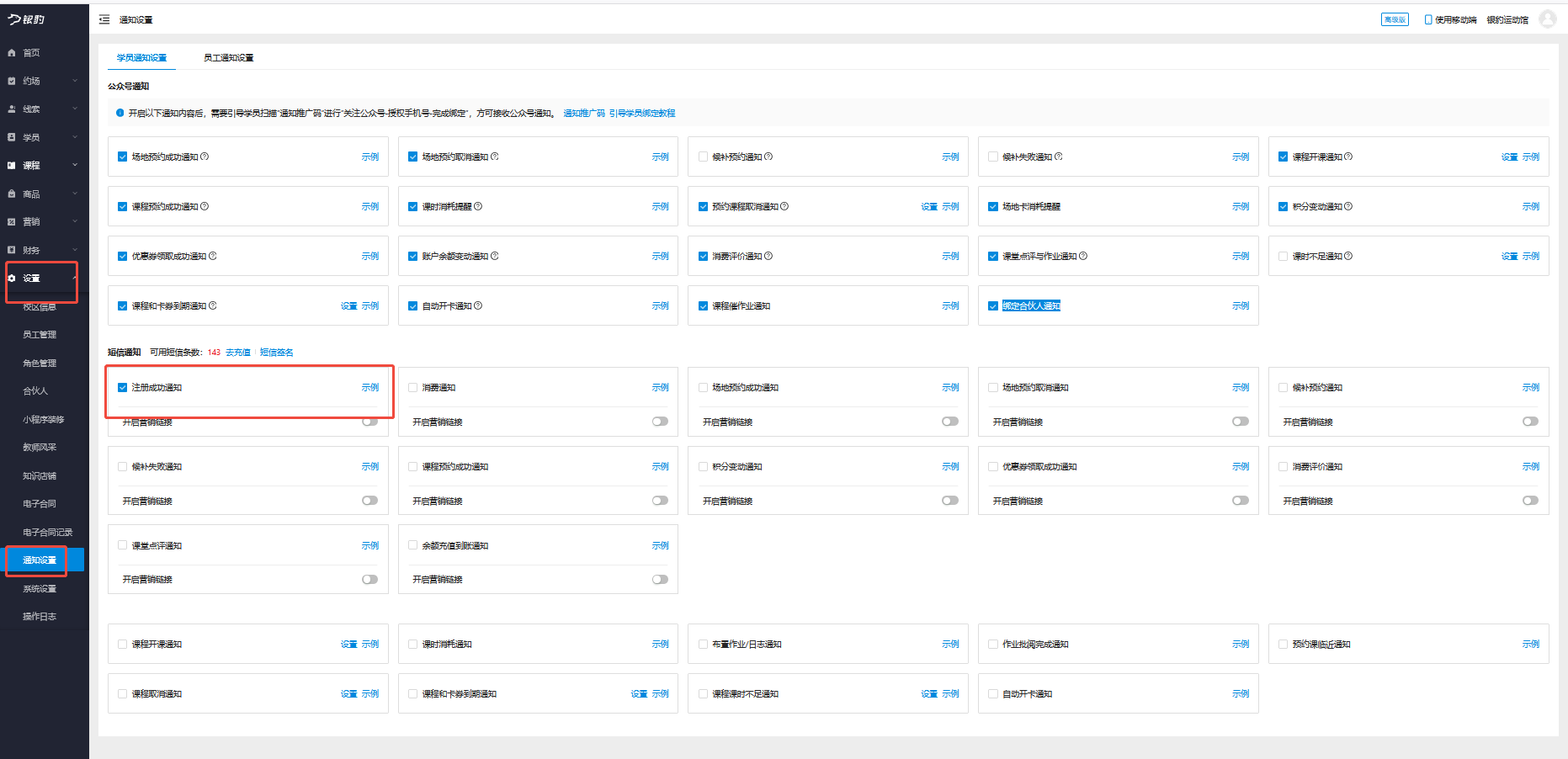Switch to the 员工通知设置 tab
Screen dimensions: 1568x759
228,58
